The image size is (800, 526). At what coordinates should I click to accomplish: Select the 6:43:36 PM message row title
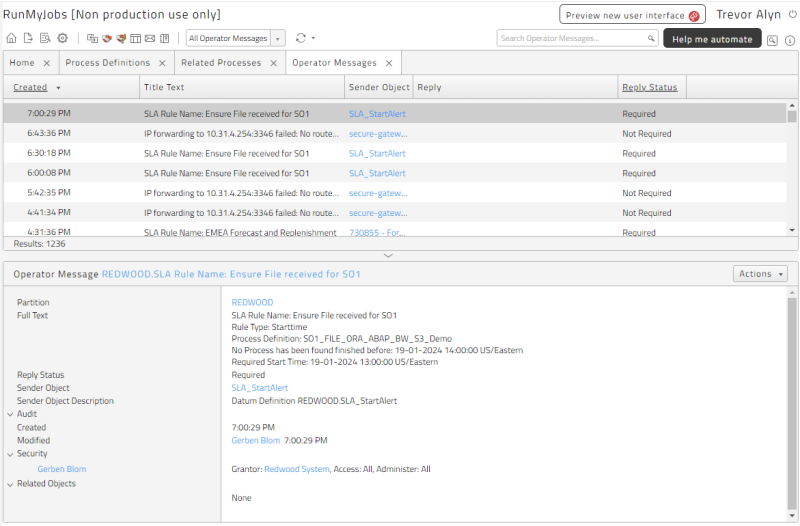tap(241, 134)
